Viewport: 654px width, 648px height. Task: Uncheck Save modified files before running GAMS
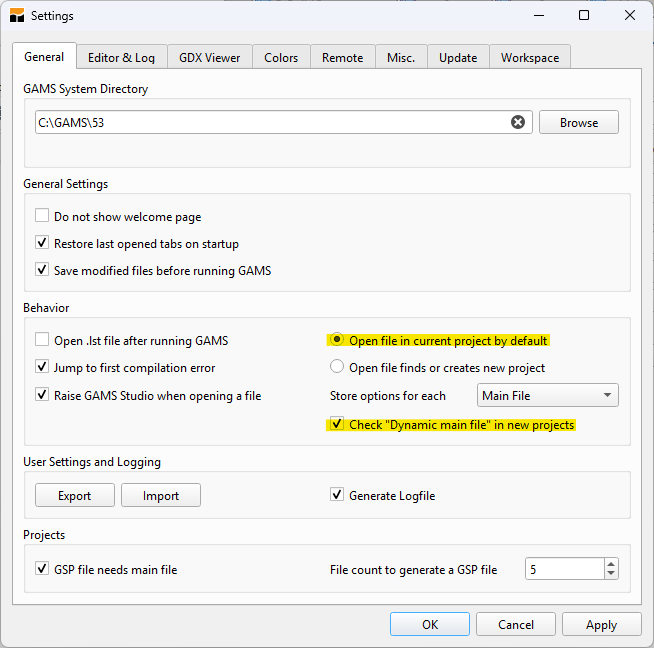tap(42, 270)
